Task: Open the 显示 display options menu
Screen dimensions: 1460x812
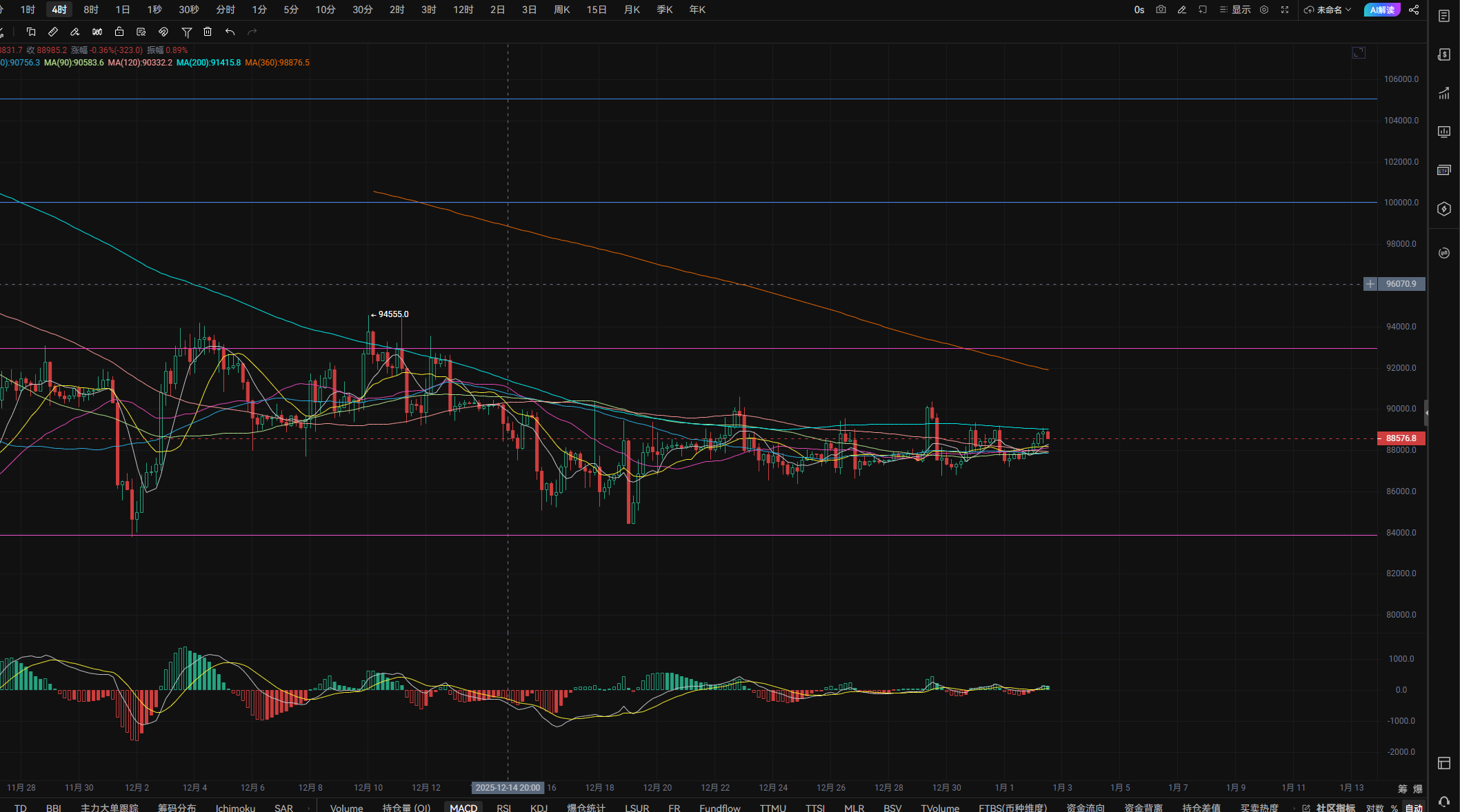Action: (1235, 10)
